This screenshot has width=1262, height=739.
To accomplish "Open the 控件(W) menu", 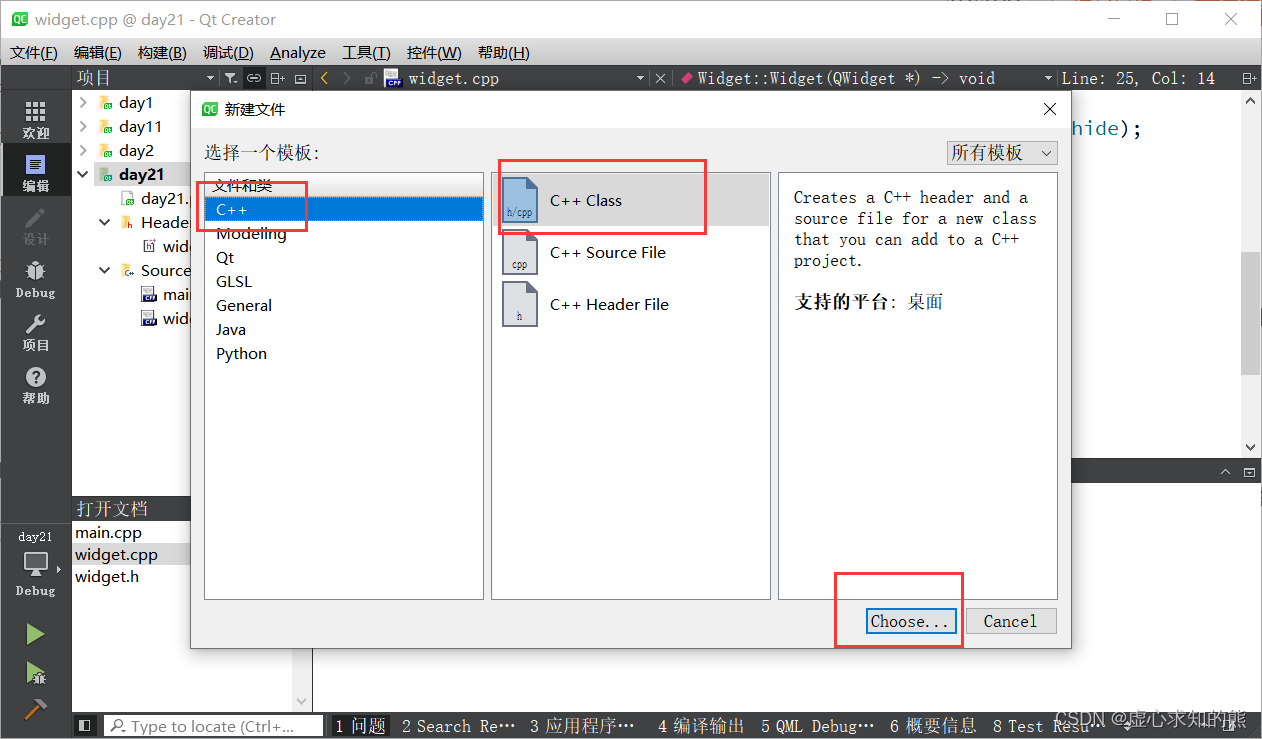I will (x=434, y=52).
